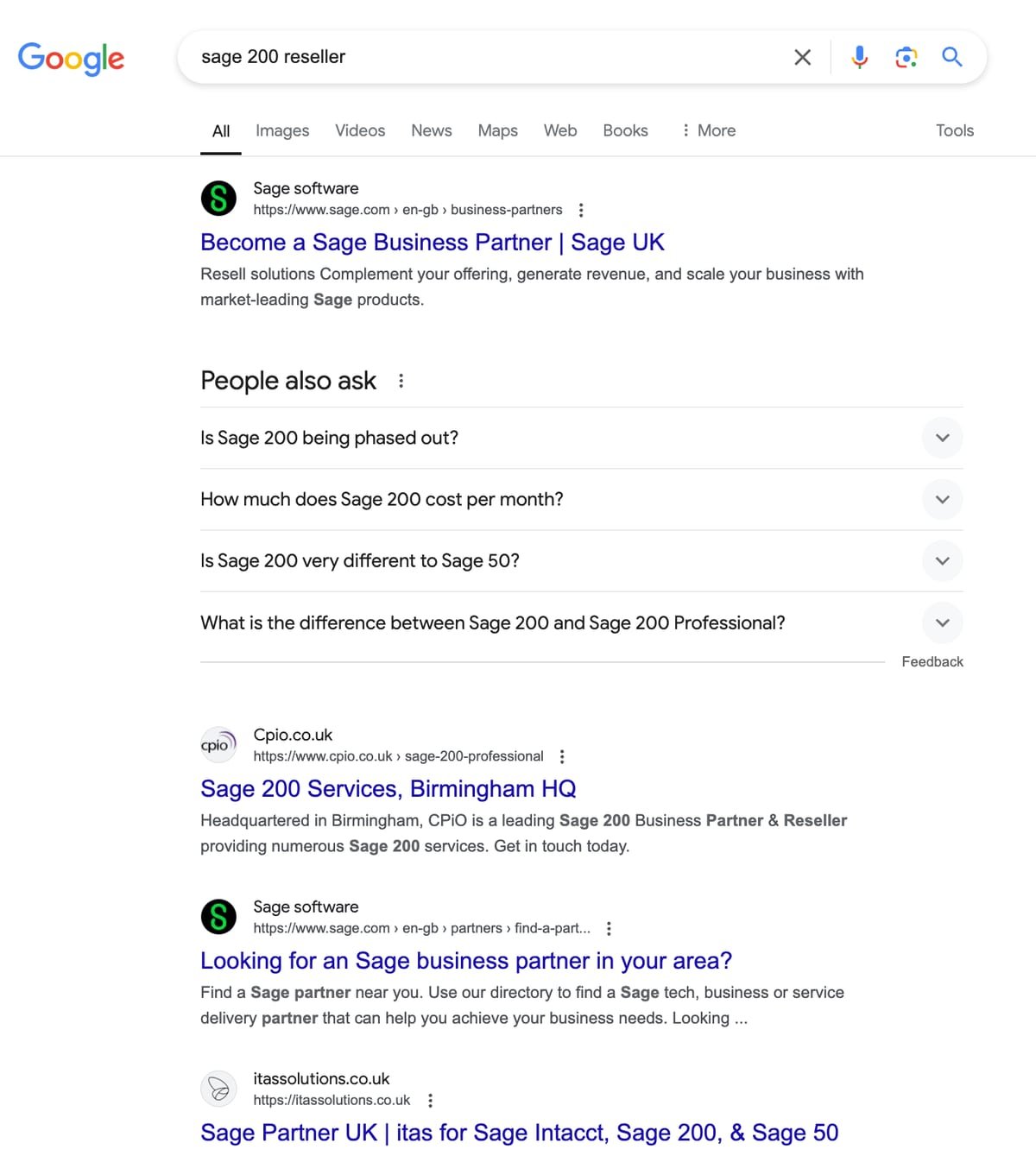Switch to the Books tab

pos(625,130)
